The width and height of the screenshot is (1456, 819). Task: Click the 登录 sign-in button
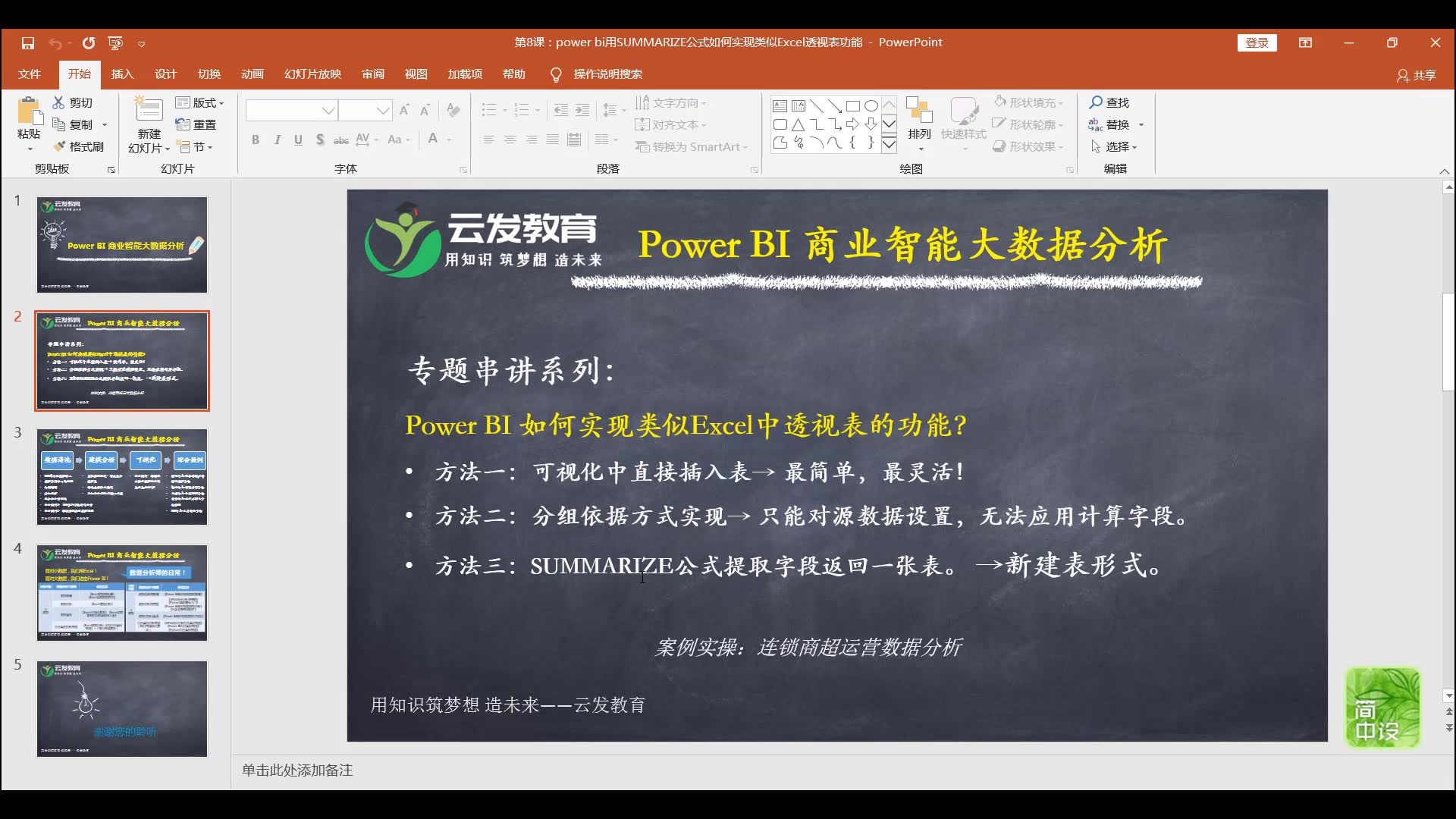1257,42
